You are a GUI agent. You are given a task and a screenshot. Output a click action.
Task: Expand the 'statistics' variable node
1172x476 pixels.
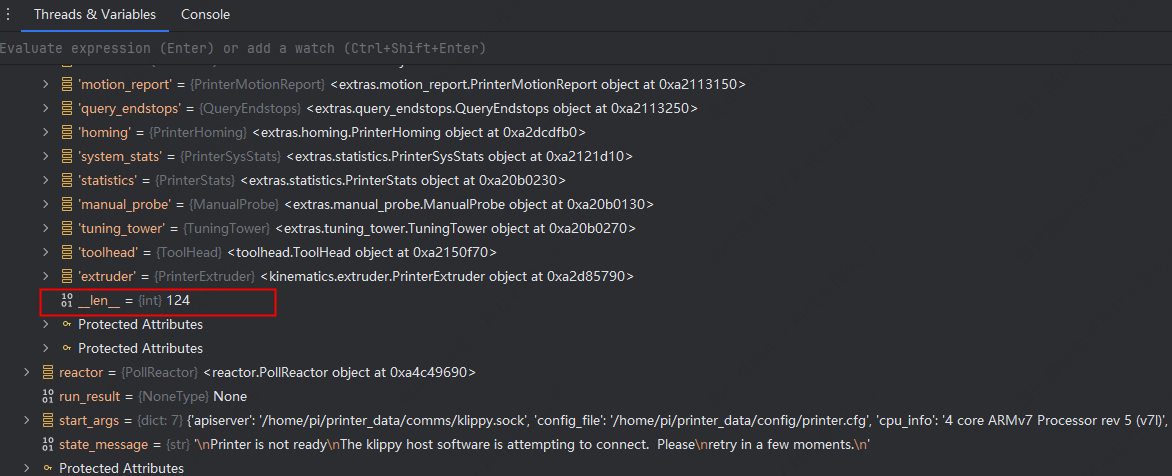[46, 180]
